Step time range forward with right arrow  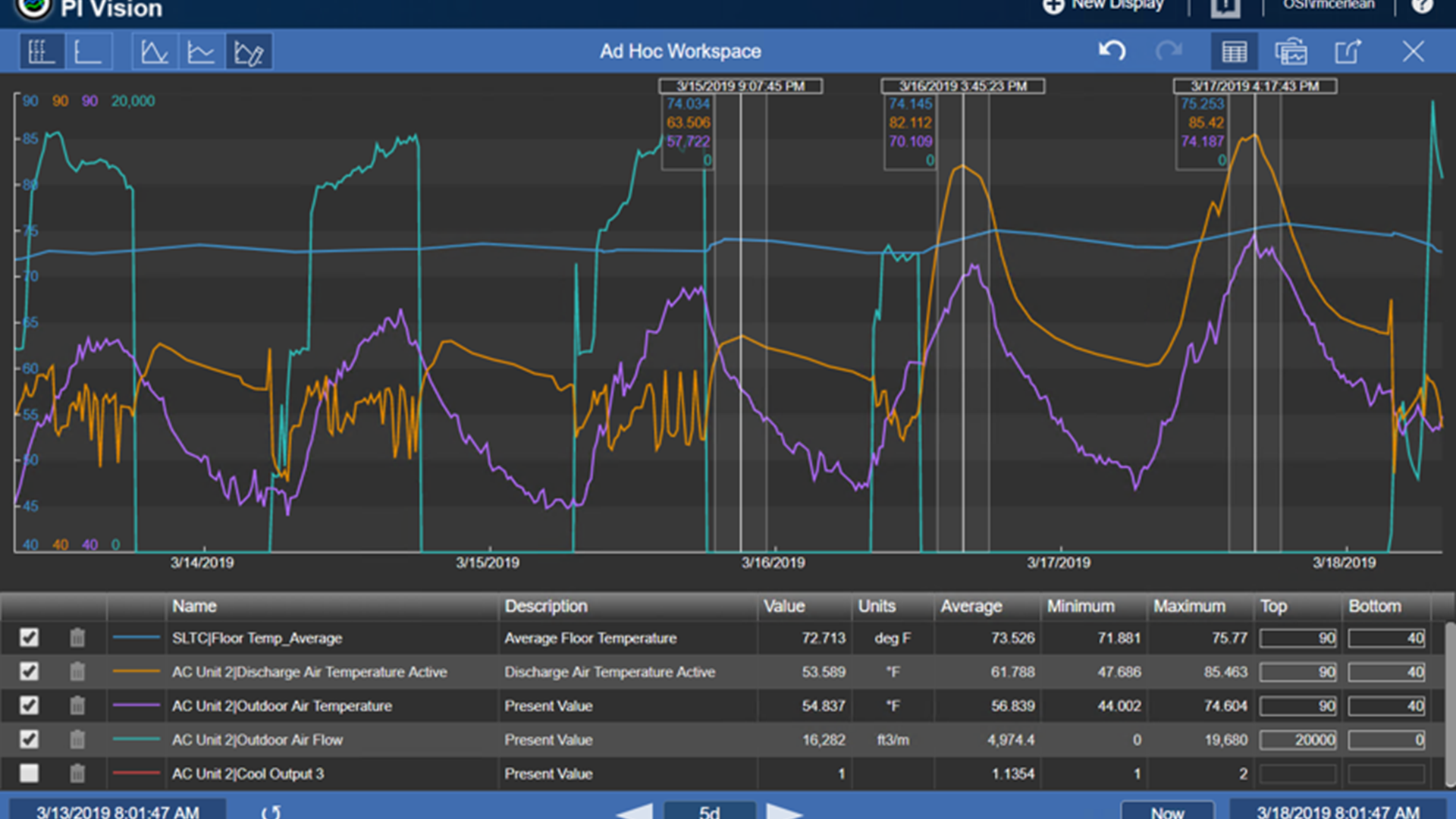click(x=783, y=811)
